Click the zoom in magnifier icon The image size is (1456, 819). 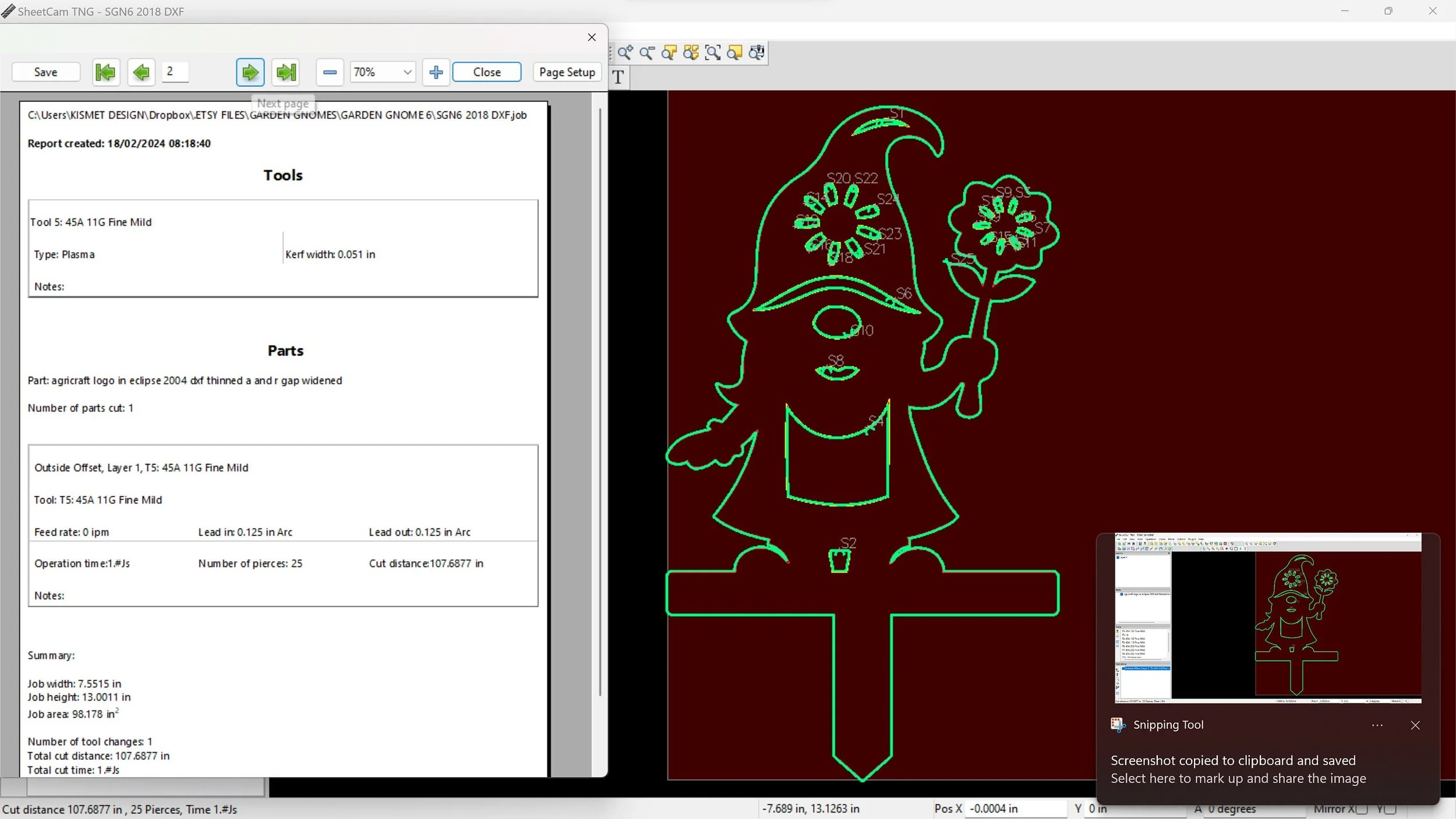tap(625, 53)
